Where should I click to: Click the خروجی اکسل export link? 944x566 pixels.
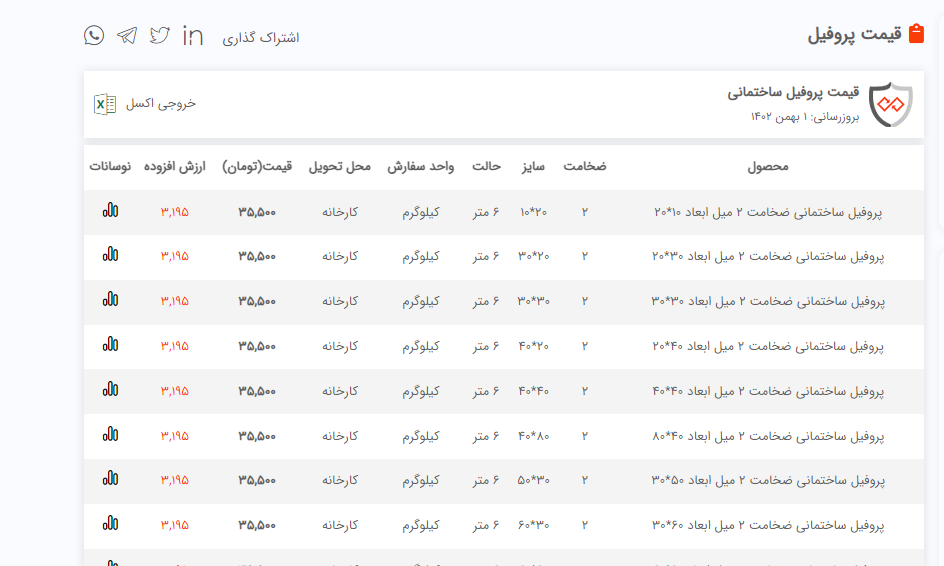[x=161, y=104]
